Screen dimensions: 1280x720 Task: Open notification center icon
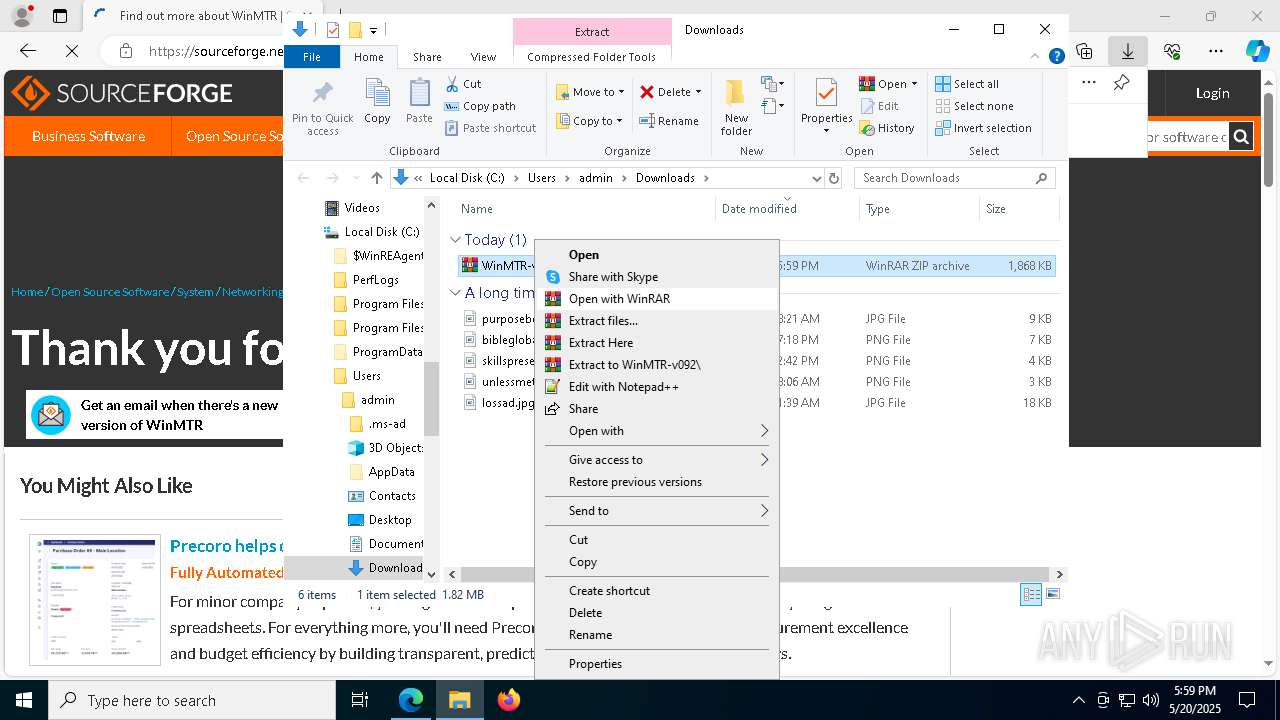1246,700
